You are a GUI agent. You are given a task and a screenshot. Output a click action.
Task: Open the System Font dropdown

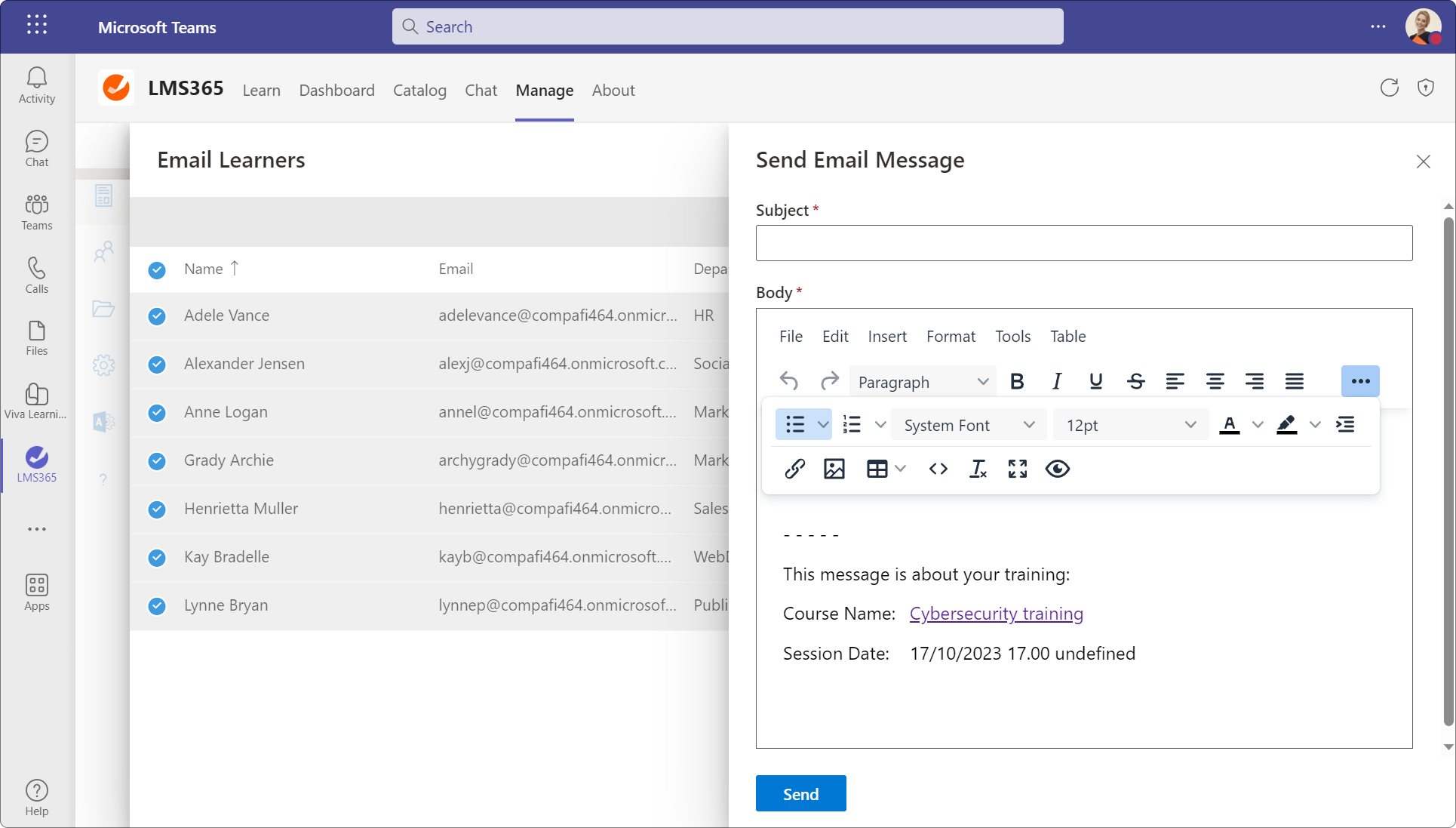pyautogui.click(x=969, y=425)
